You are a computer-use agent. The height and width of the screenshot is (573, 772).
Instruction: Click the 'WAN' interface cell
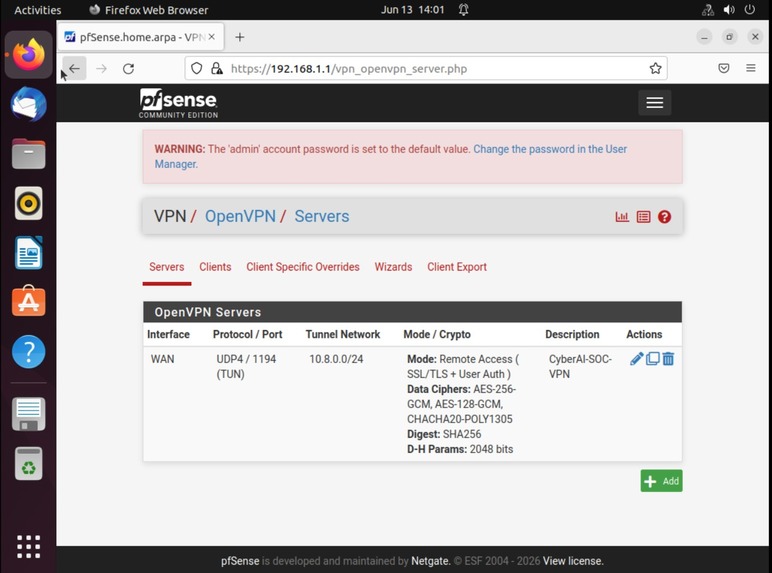[162, 359]
